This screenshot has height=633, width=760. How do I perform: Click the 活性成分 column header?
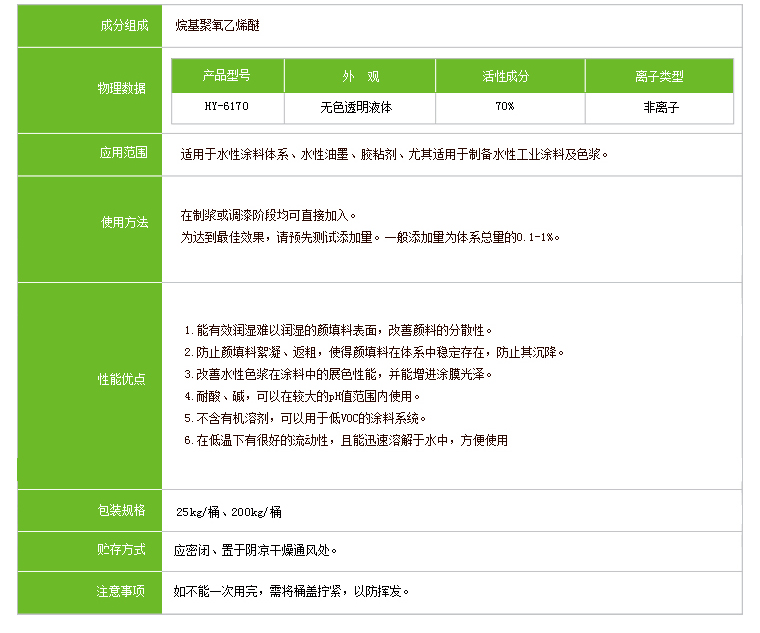(x=505, y=76)
